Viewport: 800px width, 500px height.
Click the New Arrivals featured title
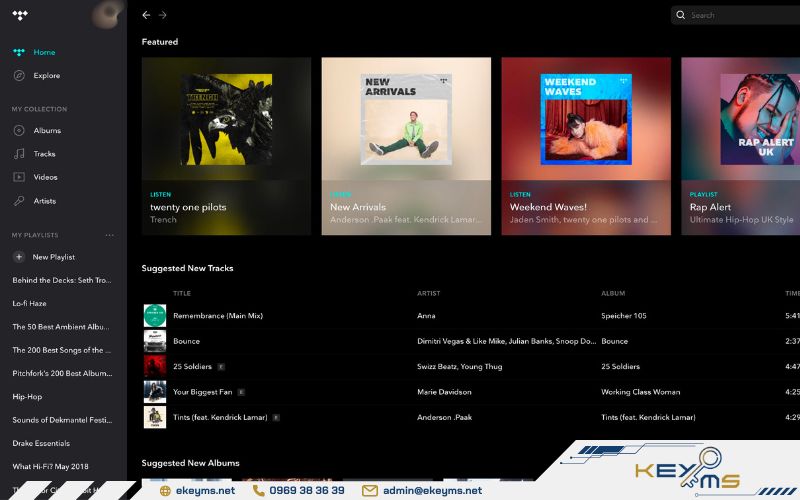click(358, 207)
